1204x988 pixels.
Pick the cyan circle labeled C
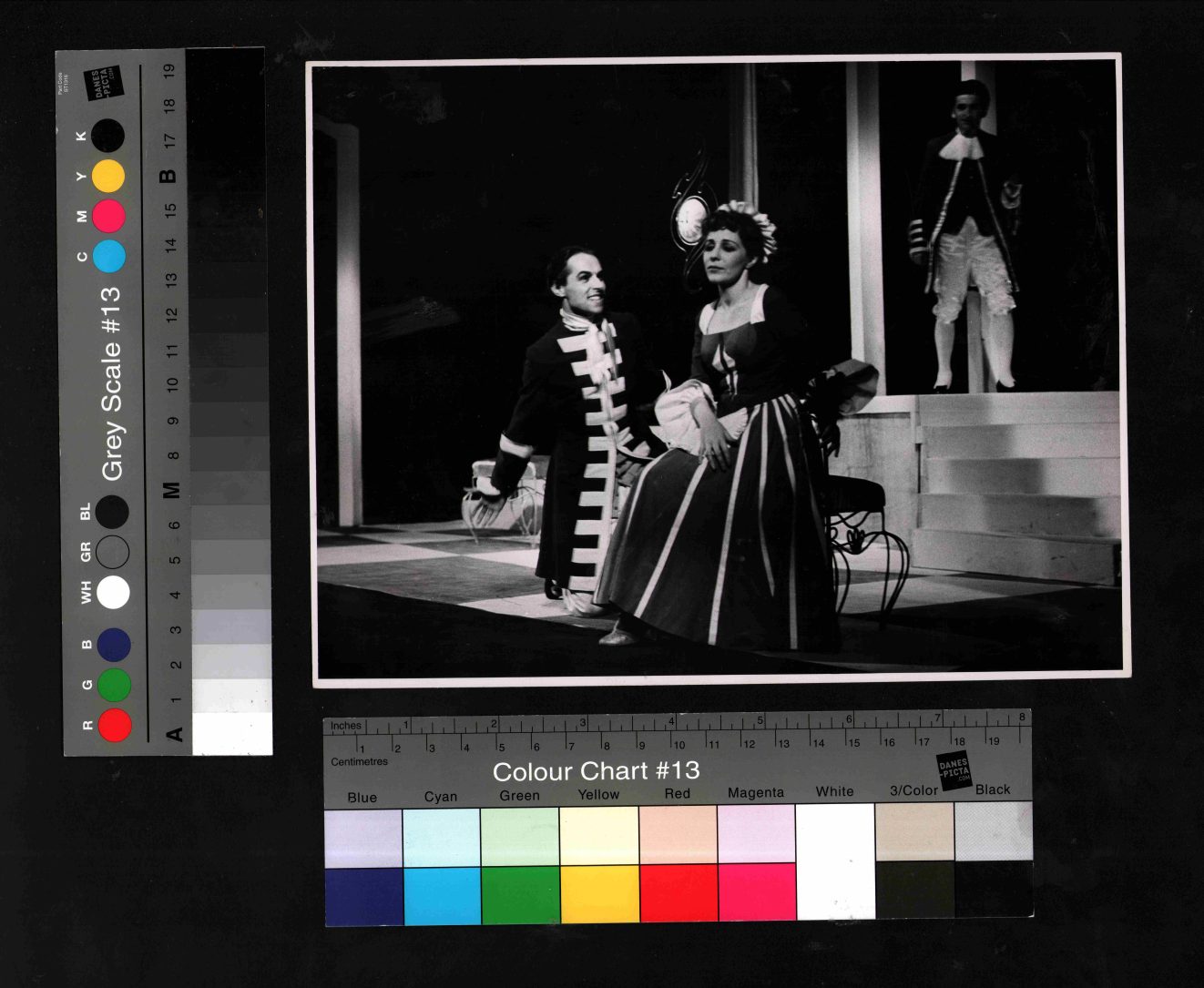click(108, 257)
